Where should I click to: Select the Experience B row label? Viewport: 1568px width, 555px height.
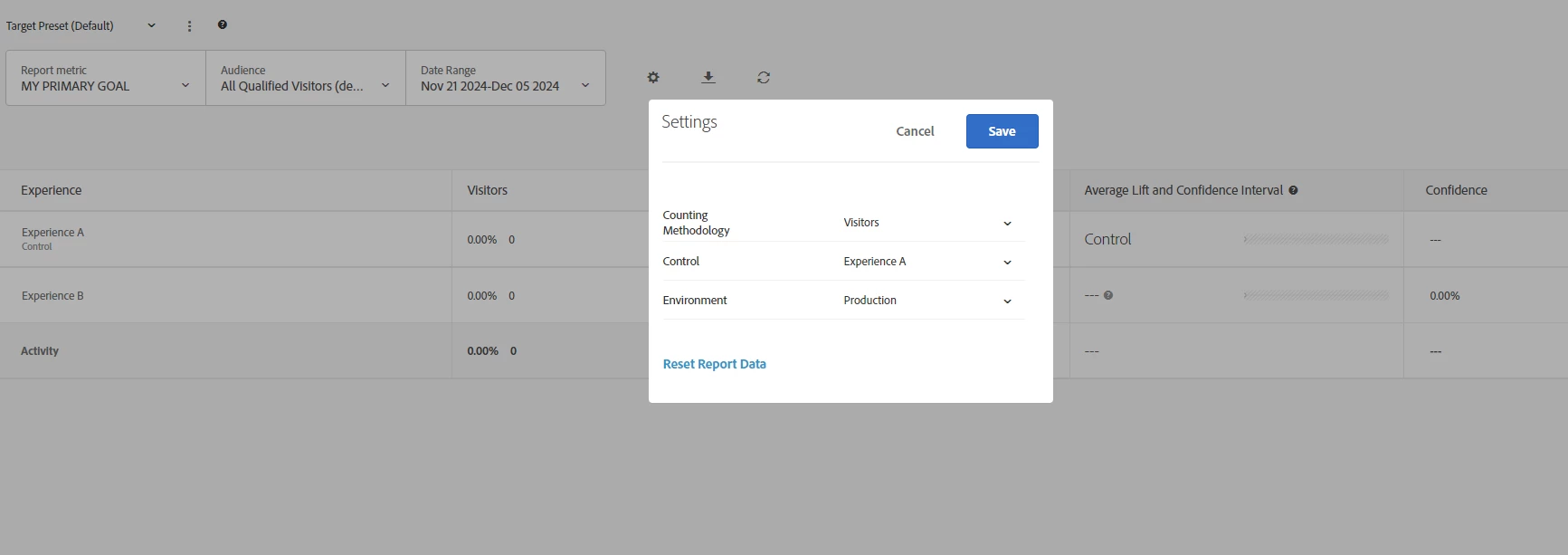[x=52, y=296]
